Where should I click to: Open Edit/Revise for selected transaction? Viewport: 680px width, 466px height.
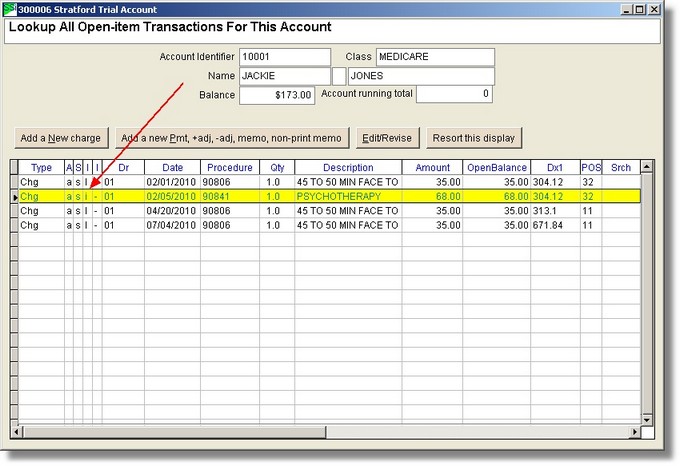click(387, 138)
